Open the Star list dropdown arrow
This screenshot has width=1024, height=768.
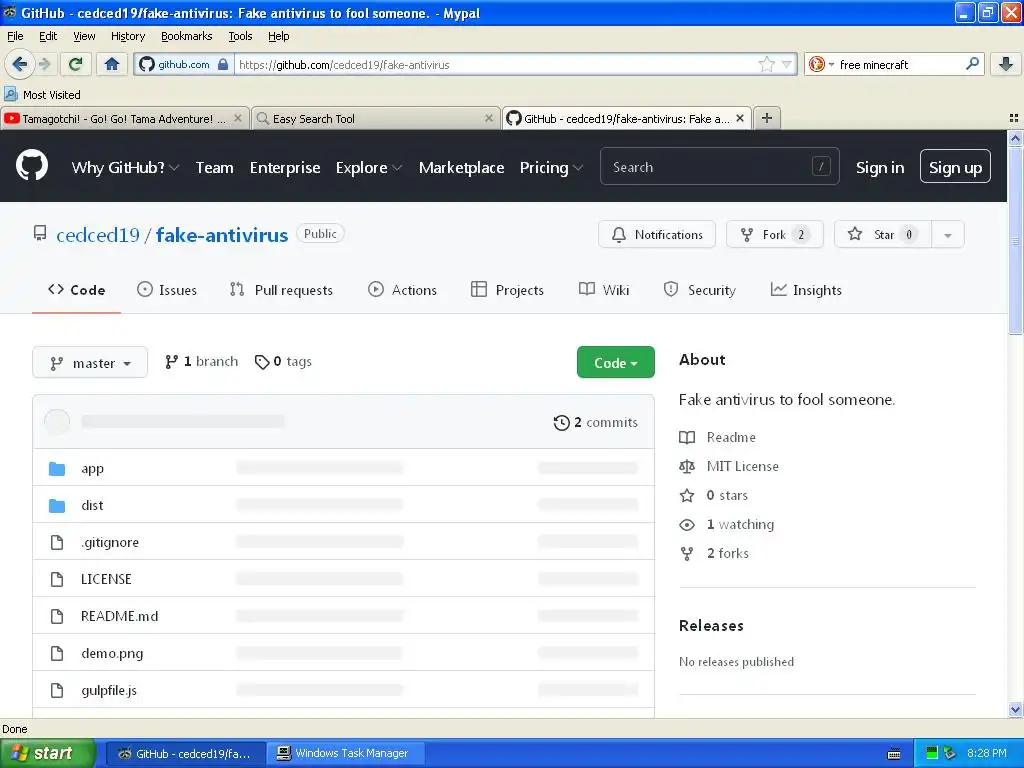click(x=948, y=234)
